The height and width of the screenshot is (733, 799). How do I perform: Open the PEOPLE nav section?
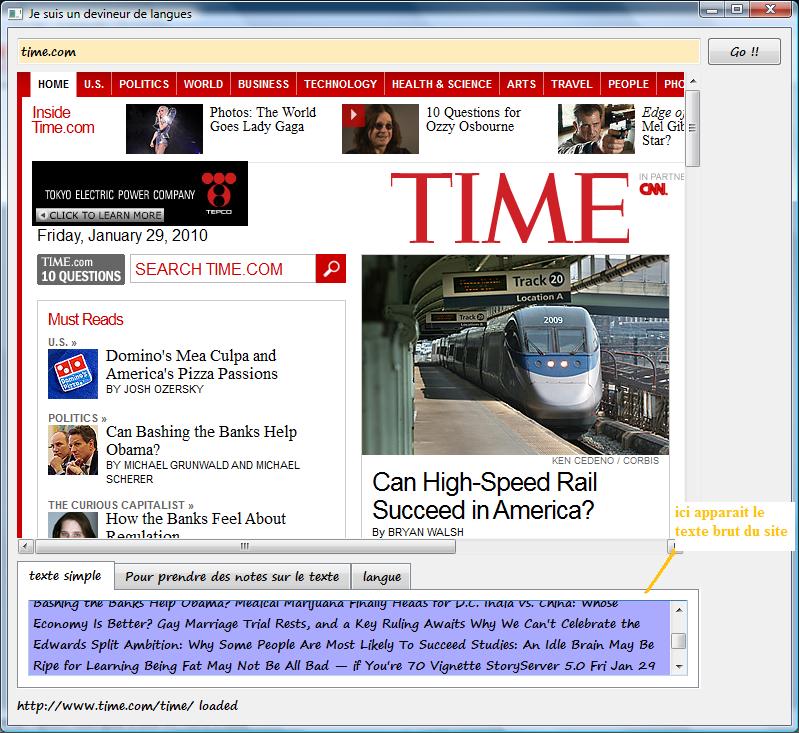pyautogui.click(x=628, y=84)
